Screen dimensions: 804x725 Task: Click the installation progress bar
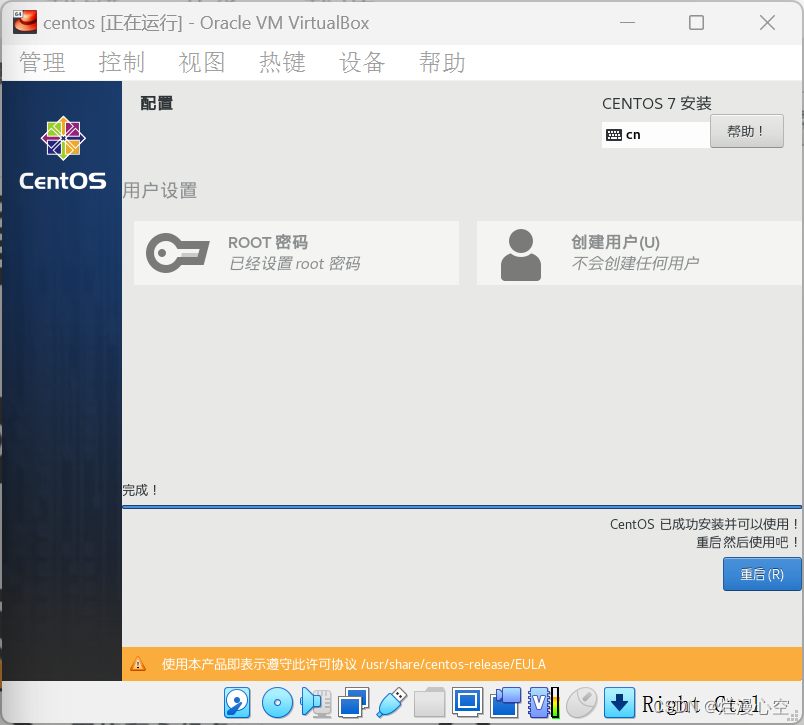click(462, 507)
